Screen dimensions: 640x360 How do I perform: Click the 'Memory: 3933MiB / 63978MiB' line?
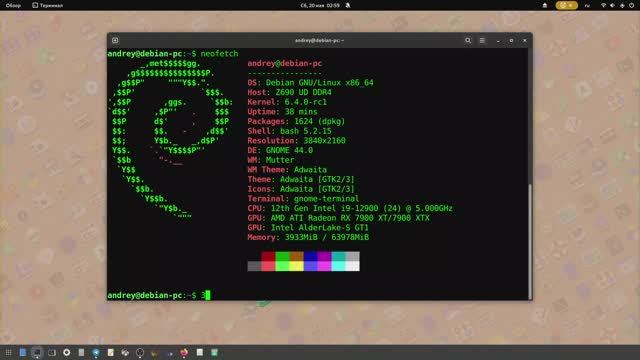(x=308, y=237)
